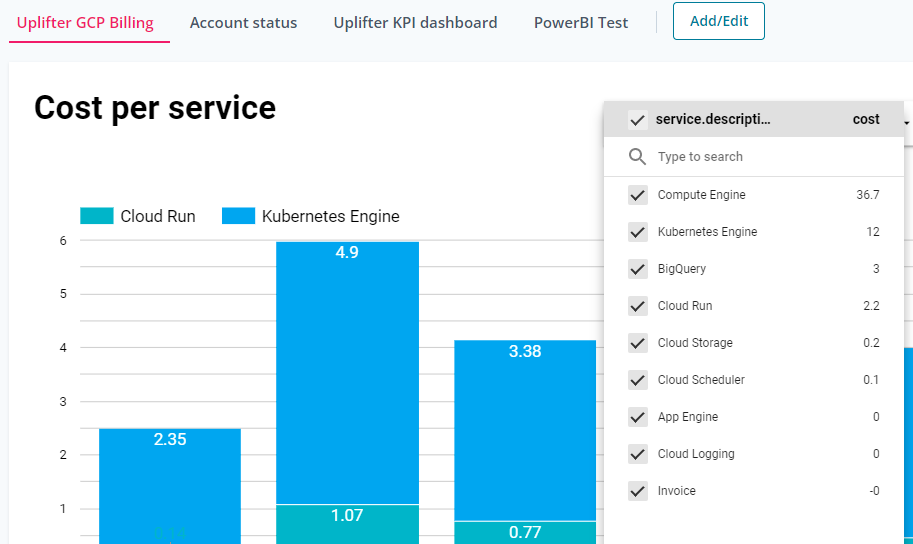
Task: Click the Cloud Run cost value 2.2
Action: click(x=871, y=306)
